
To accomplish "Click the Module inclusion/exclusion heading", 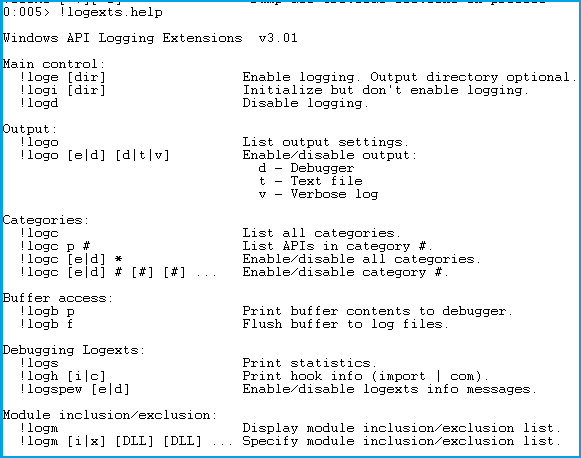I will pos(110,415).
